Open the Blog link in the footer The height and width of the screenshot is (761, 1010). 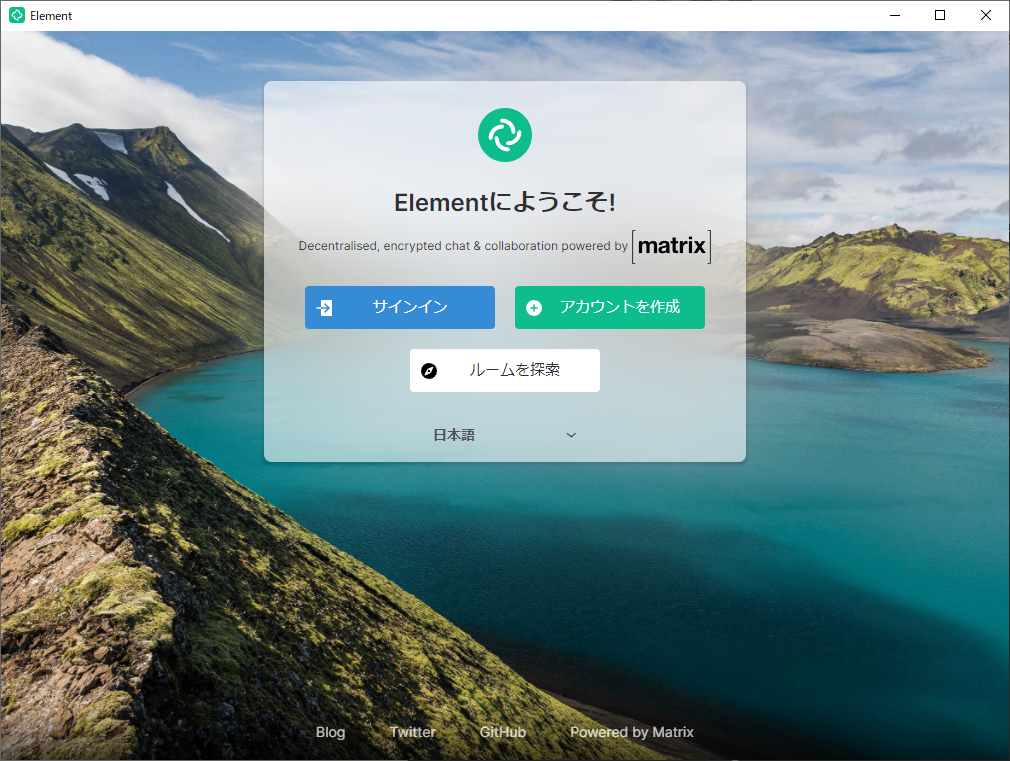[x=330, y=732]
